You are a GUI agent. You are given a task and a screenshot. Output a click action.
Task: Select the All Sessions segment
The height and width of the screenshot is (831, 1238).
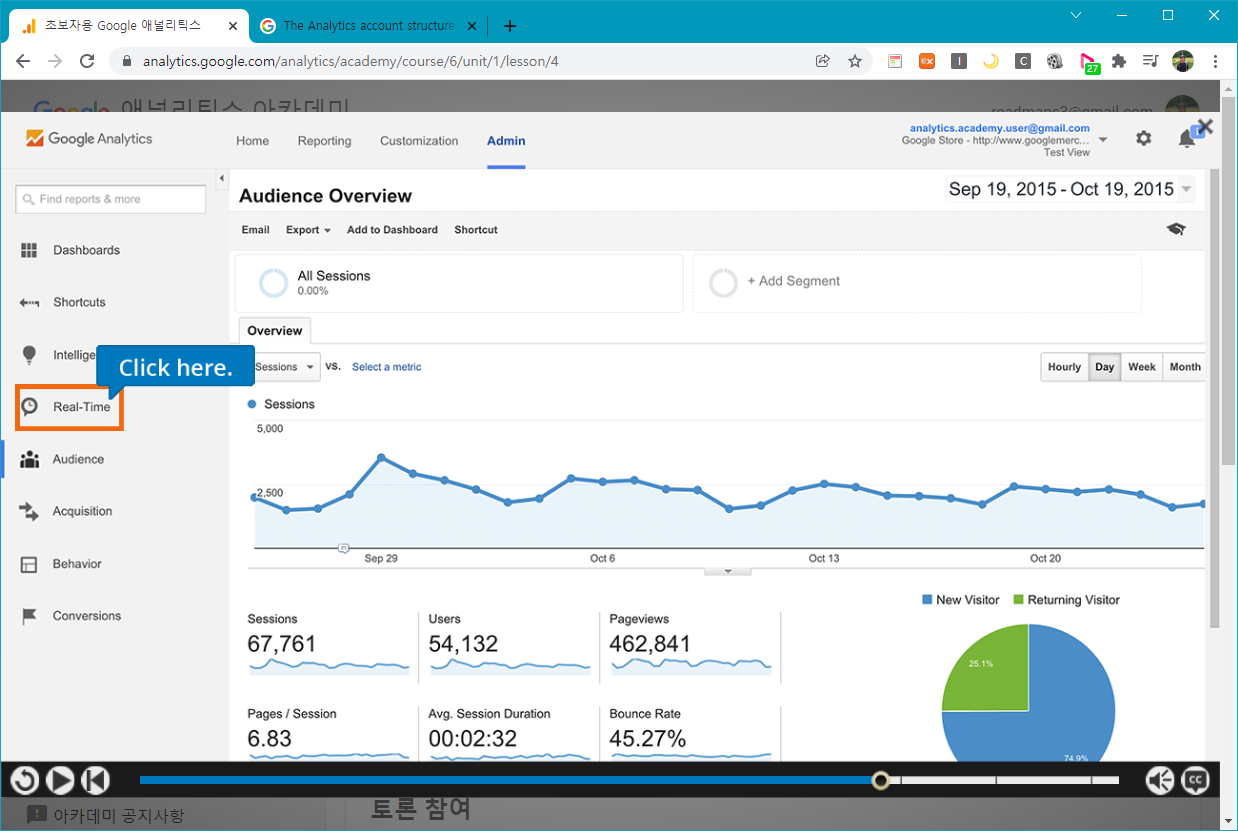459,283
